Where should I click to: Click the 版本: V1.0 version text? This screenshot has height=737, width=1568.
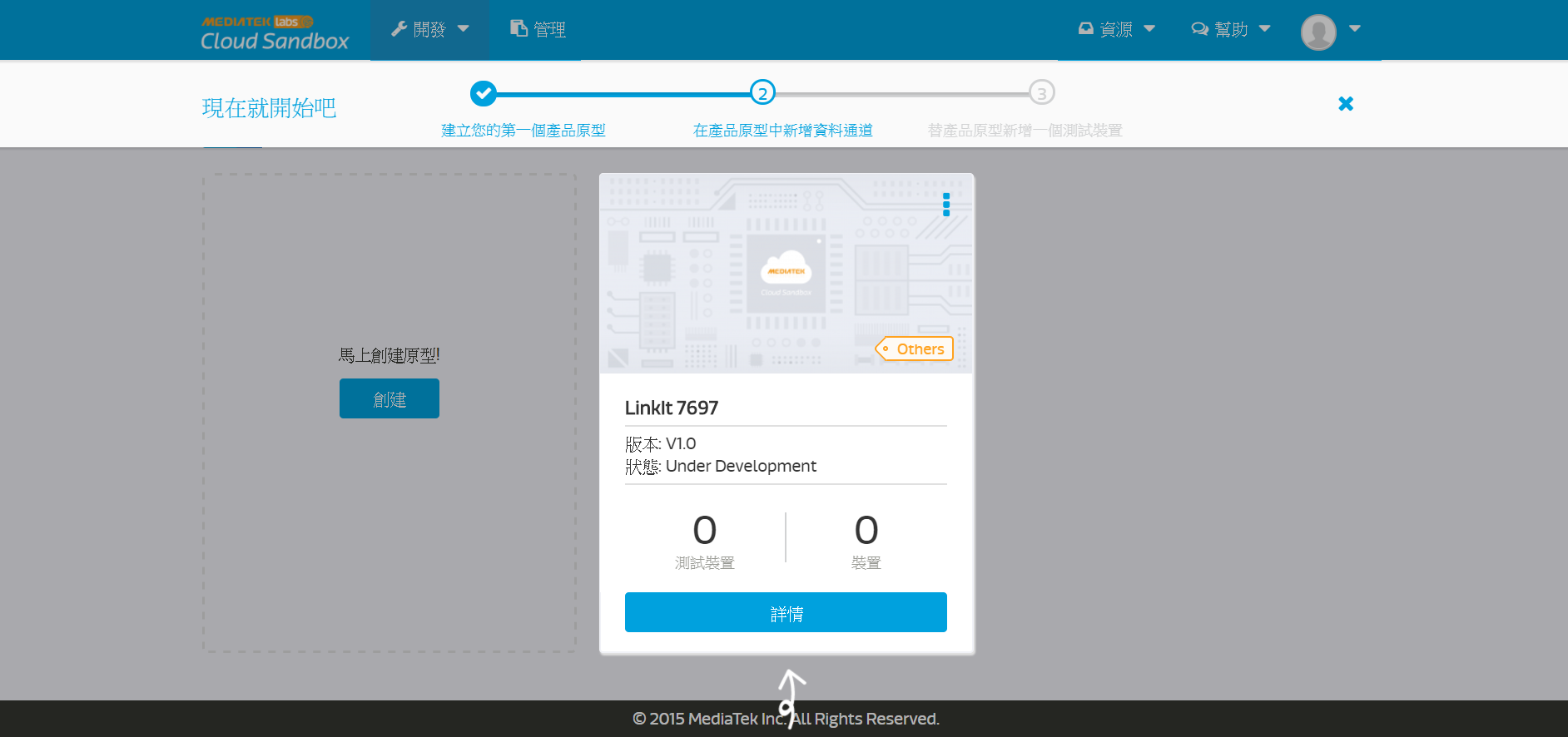click(x=661, y=443)
